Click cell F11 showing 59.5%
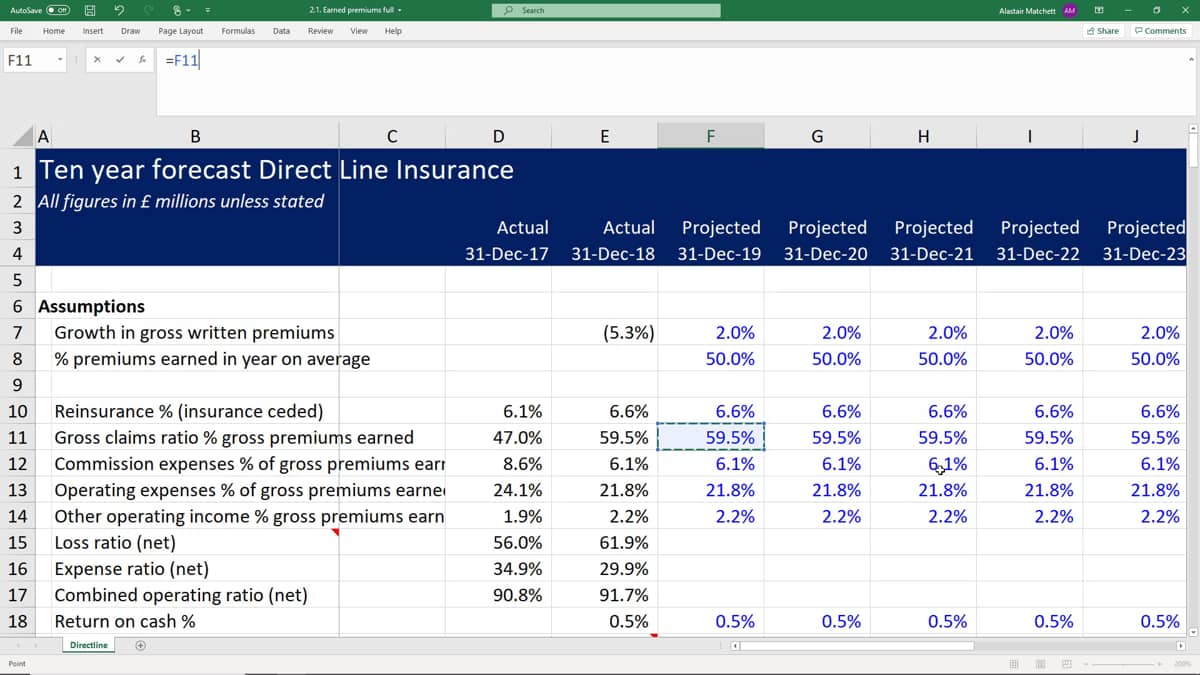The height and width of the screenshot is (675, 1200). [711, 437]
